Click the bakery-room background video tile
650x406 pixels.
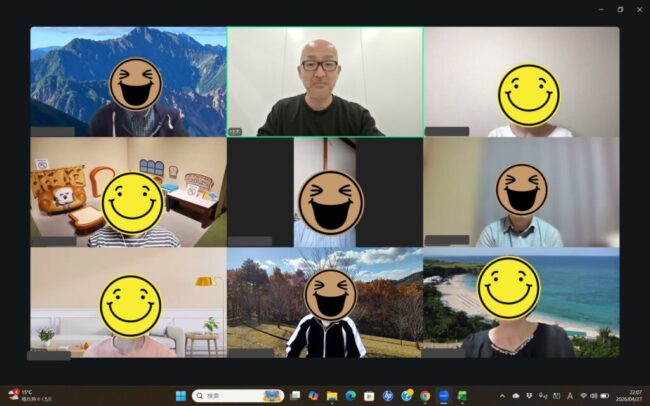point(128,192)
